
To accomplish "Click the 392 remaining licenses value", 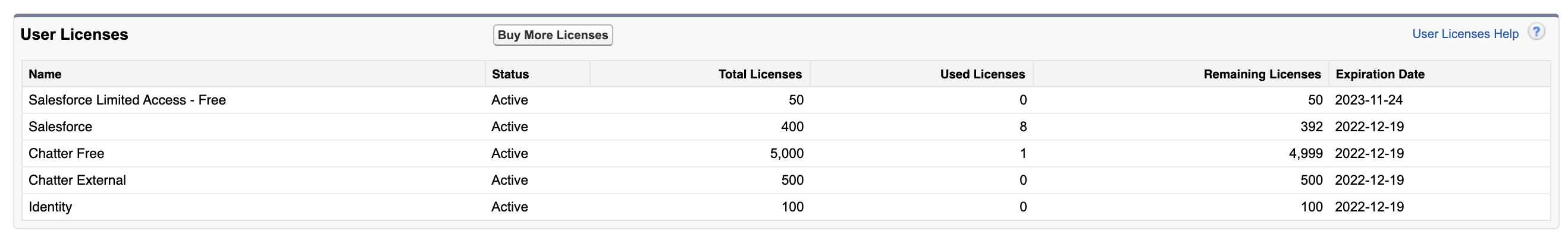I will tap(1311, 127).
